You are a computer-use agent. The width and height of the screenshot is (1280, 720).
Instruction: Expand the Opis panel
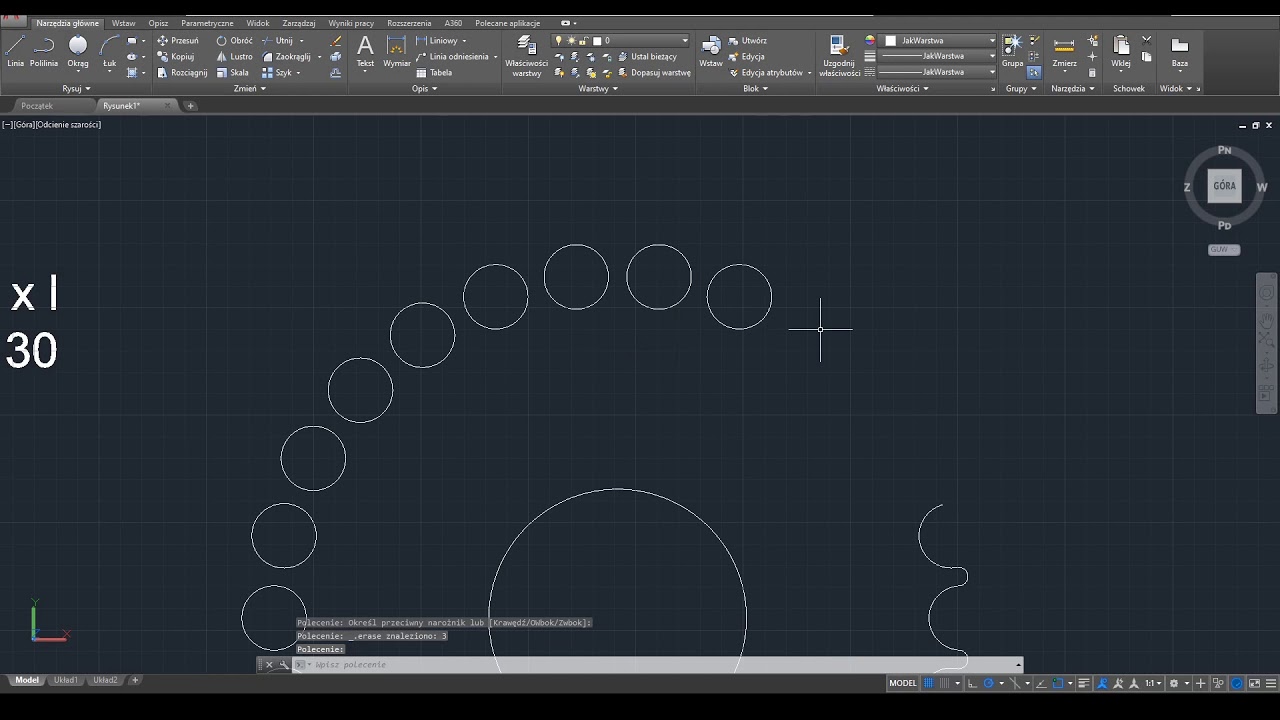(424, 88)
